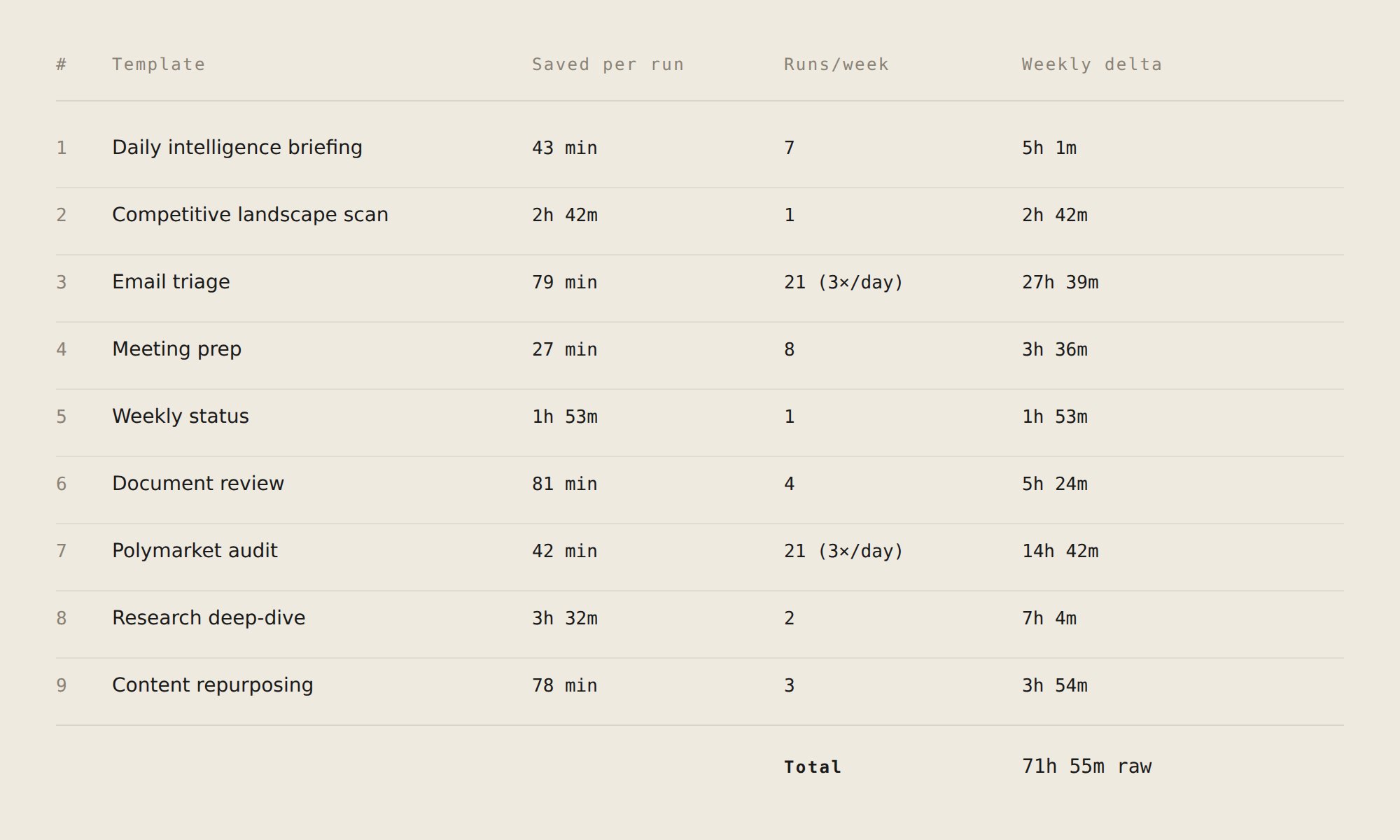1400x840 pixels.
Task: Click the Email triage template name
Action: (171, 282)
